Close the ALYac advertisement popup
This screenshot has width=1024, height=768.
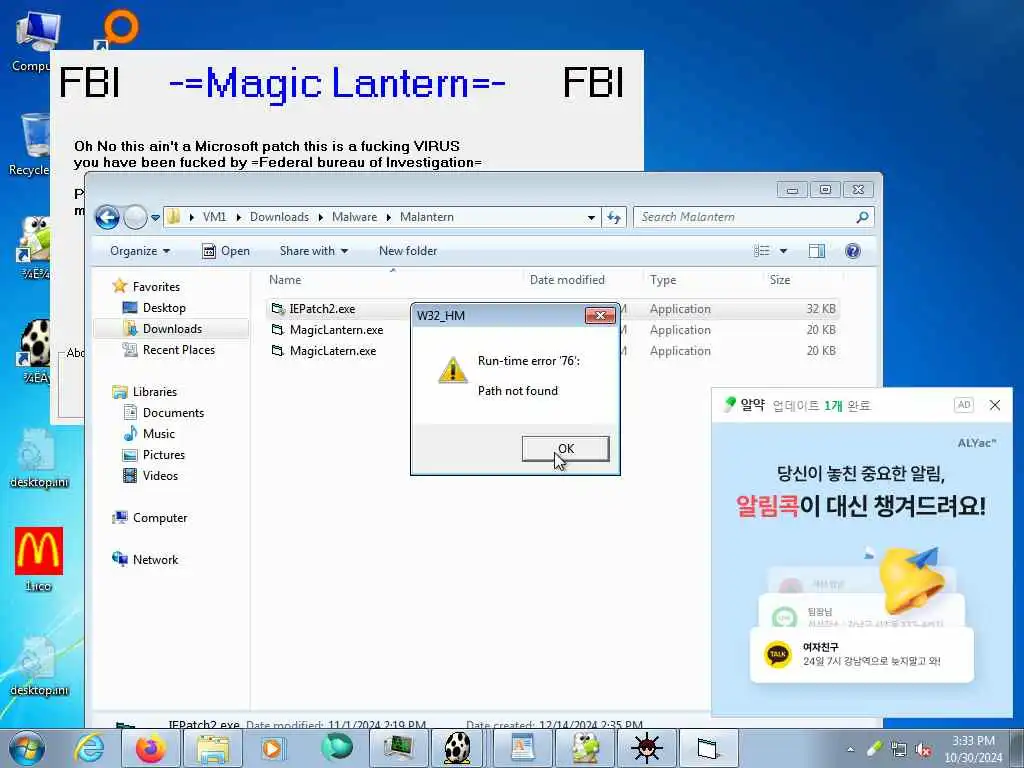click(995, 405)
